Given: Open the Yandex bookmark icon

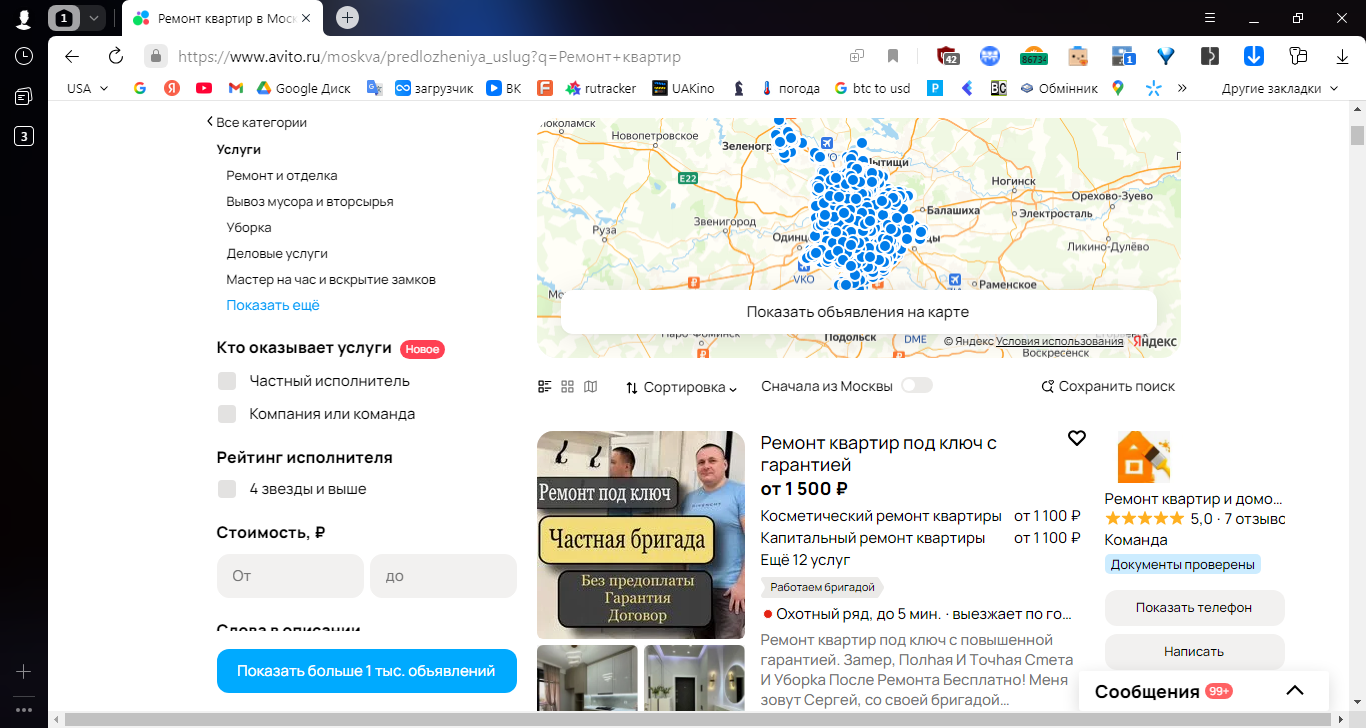Looking at the screenshot, I should click(172, 88).
